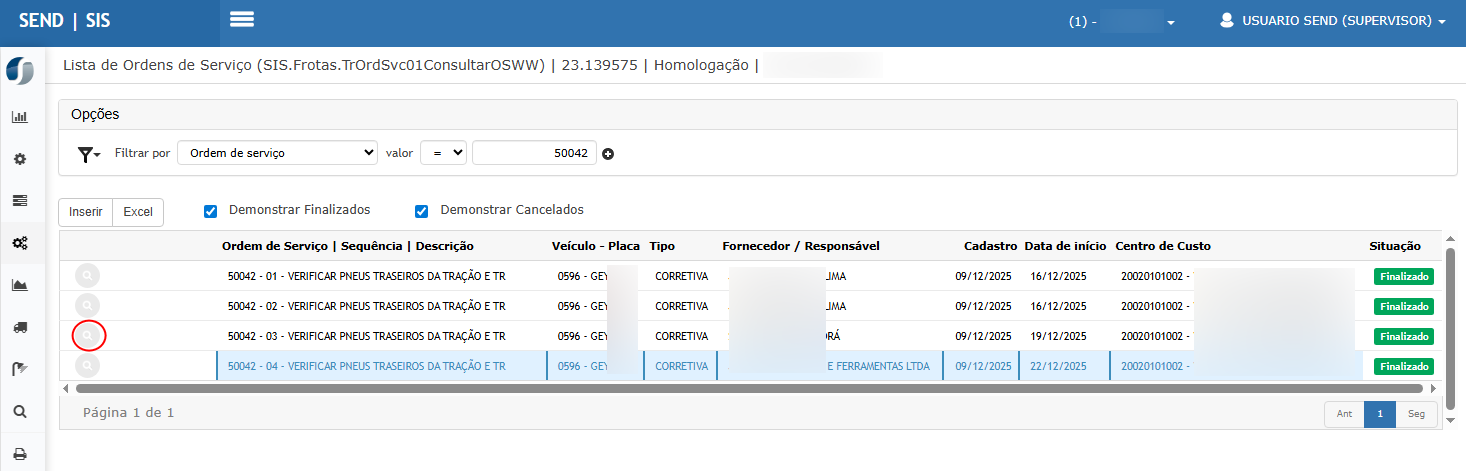Image resolution: width=1466 pixels, height=471 pixels.
Task: Click the Opções panel header
Action: [x=757, y=114]
